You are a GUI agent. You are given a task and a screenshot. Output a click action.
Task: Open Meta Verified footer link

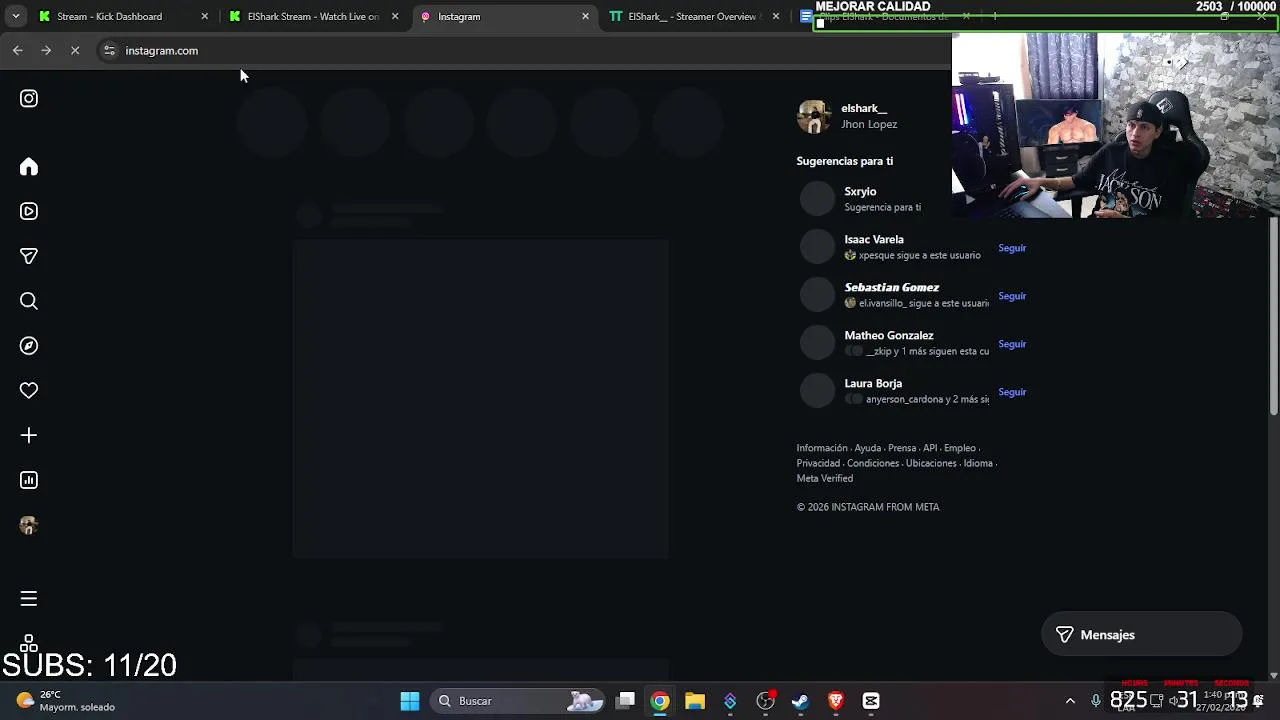pos(825,478)
